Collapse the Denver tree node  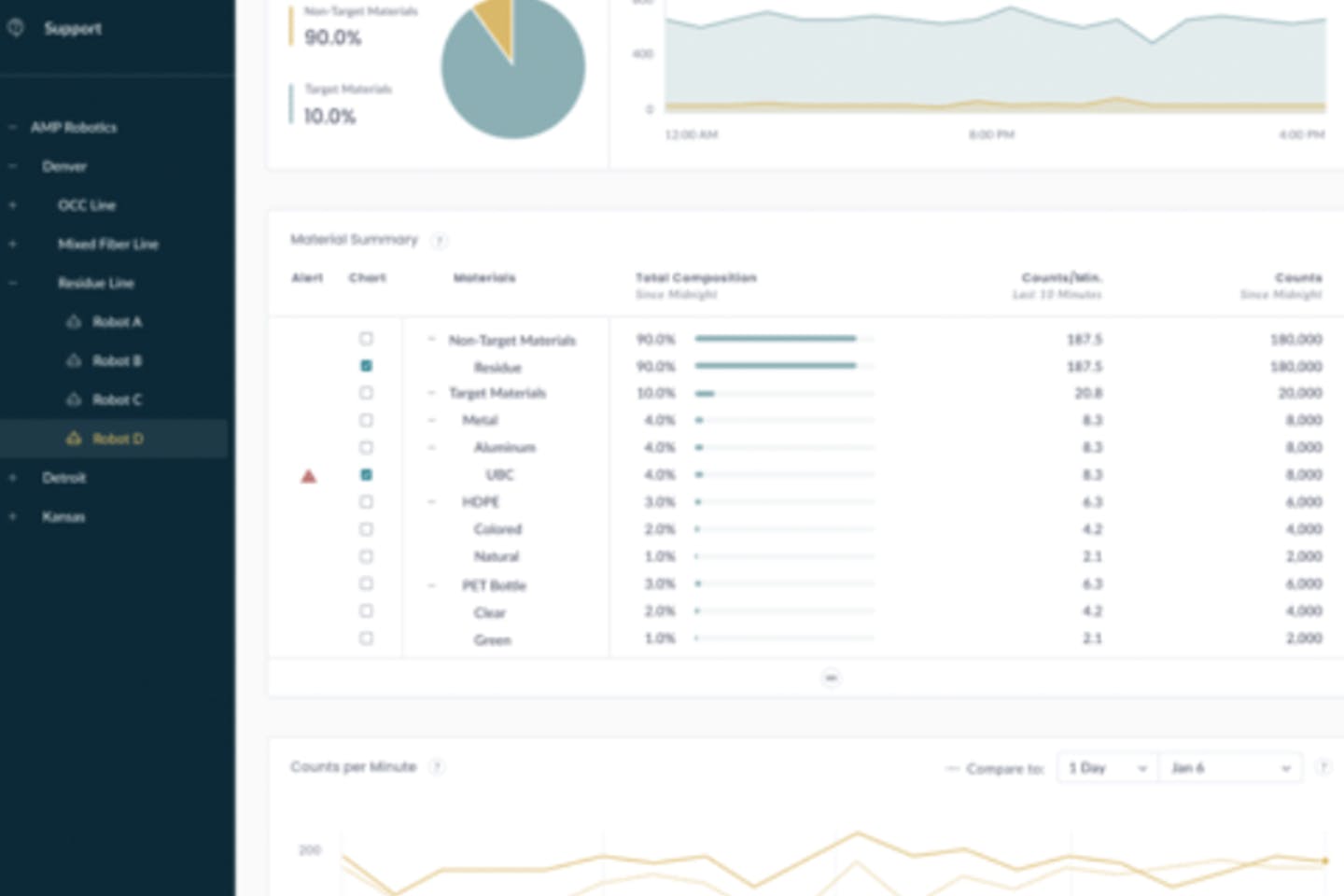pyautogui.click(x=13, y=166)
